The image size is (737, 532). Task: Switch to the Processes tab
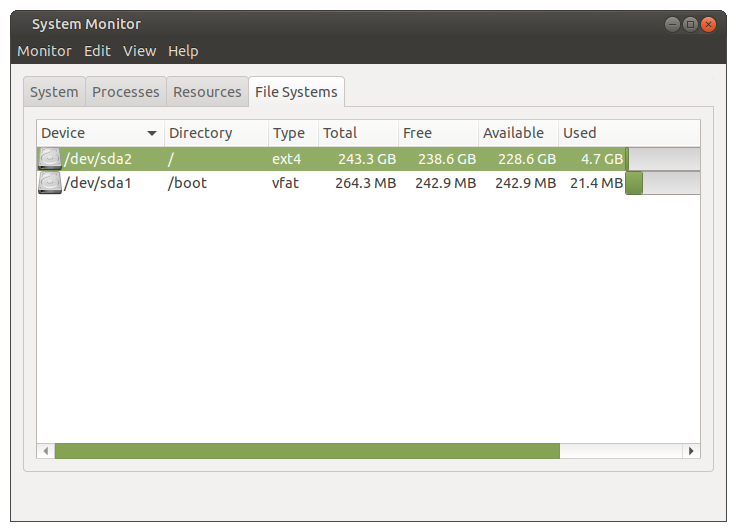pyautogui.click(x=125, y=92)
